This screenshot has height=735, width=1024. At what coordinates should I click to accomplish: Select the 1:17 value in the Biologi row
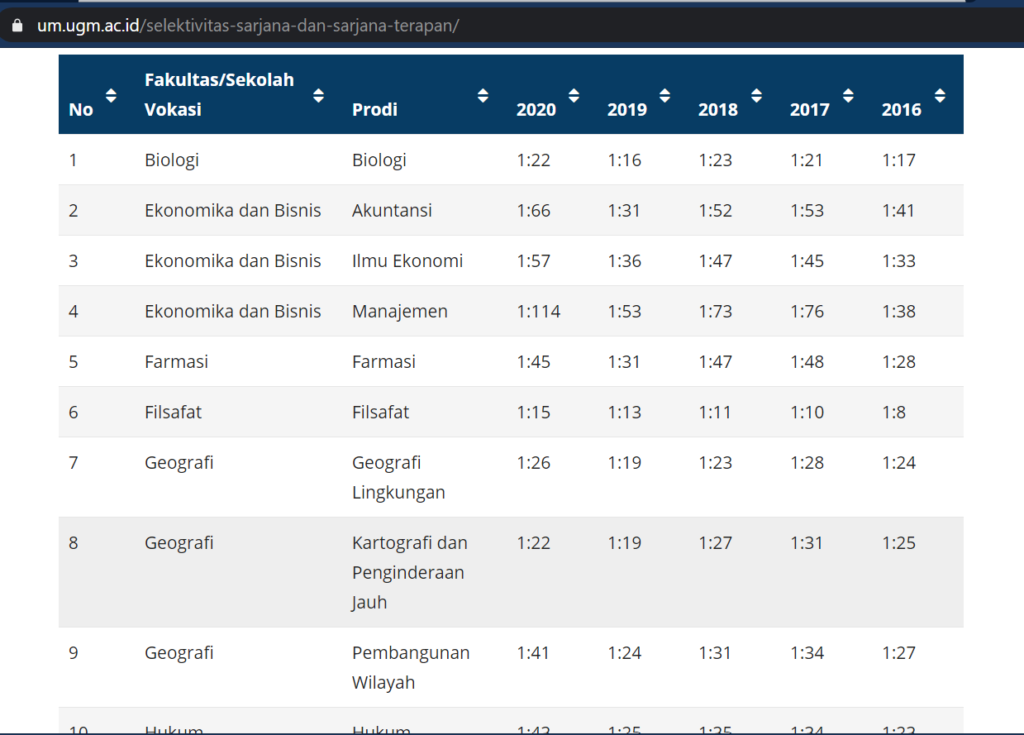pyautogui.click(x=899, y=160)
